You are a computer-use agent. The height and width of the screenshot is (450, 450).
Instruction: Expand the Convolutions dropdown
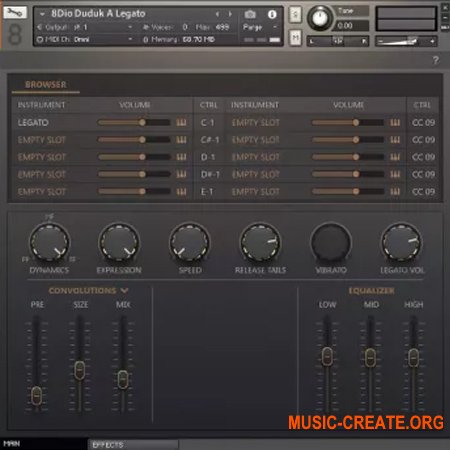[x=124, y=291]
